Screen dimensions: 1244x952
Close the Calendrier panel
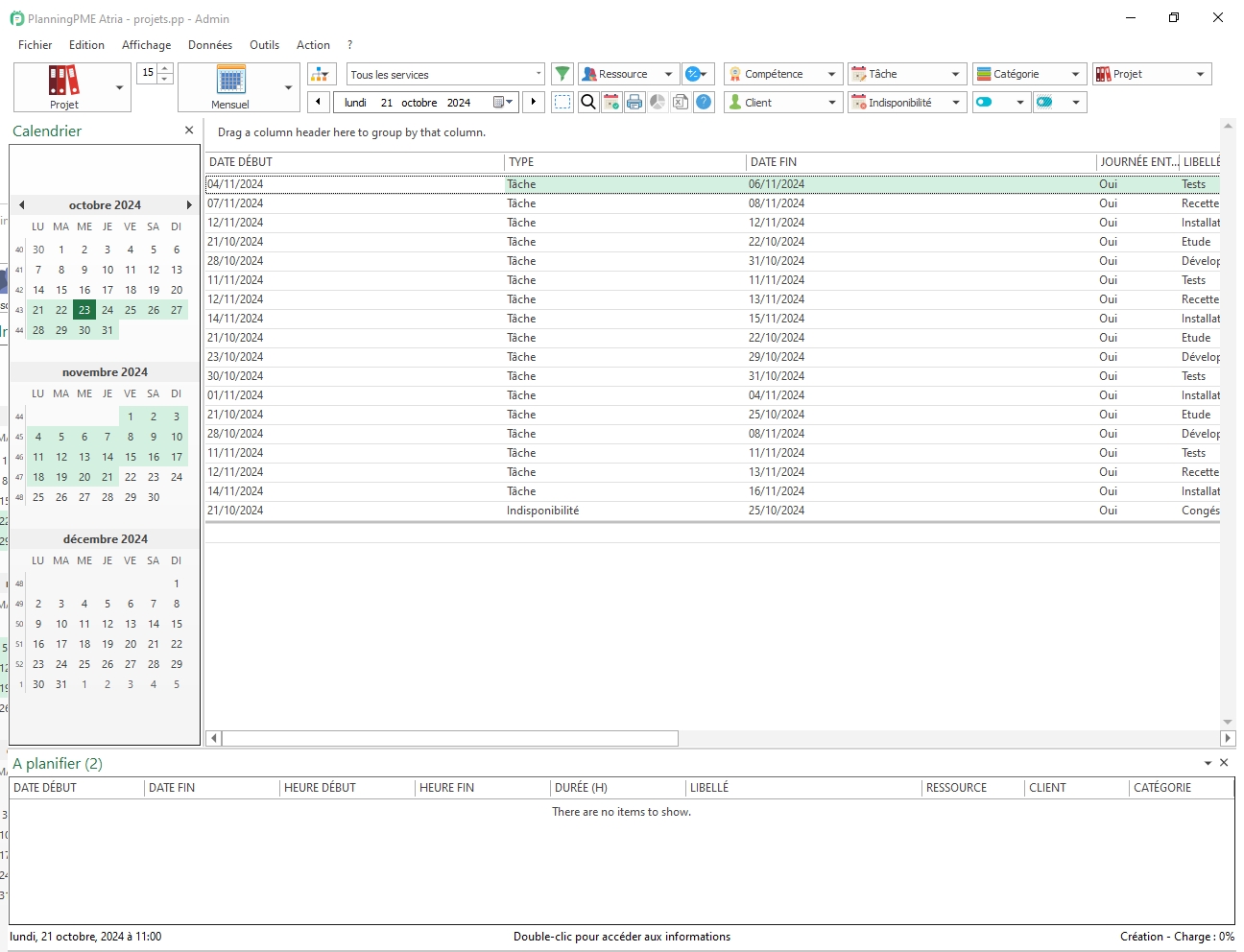[x=189, y=131]
